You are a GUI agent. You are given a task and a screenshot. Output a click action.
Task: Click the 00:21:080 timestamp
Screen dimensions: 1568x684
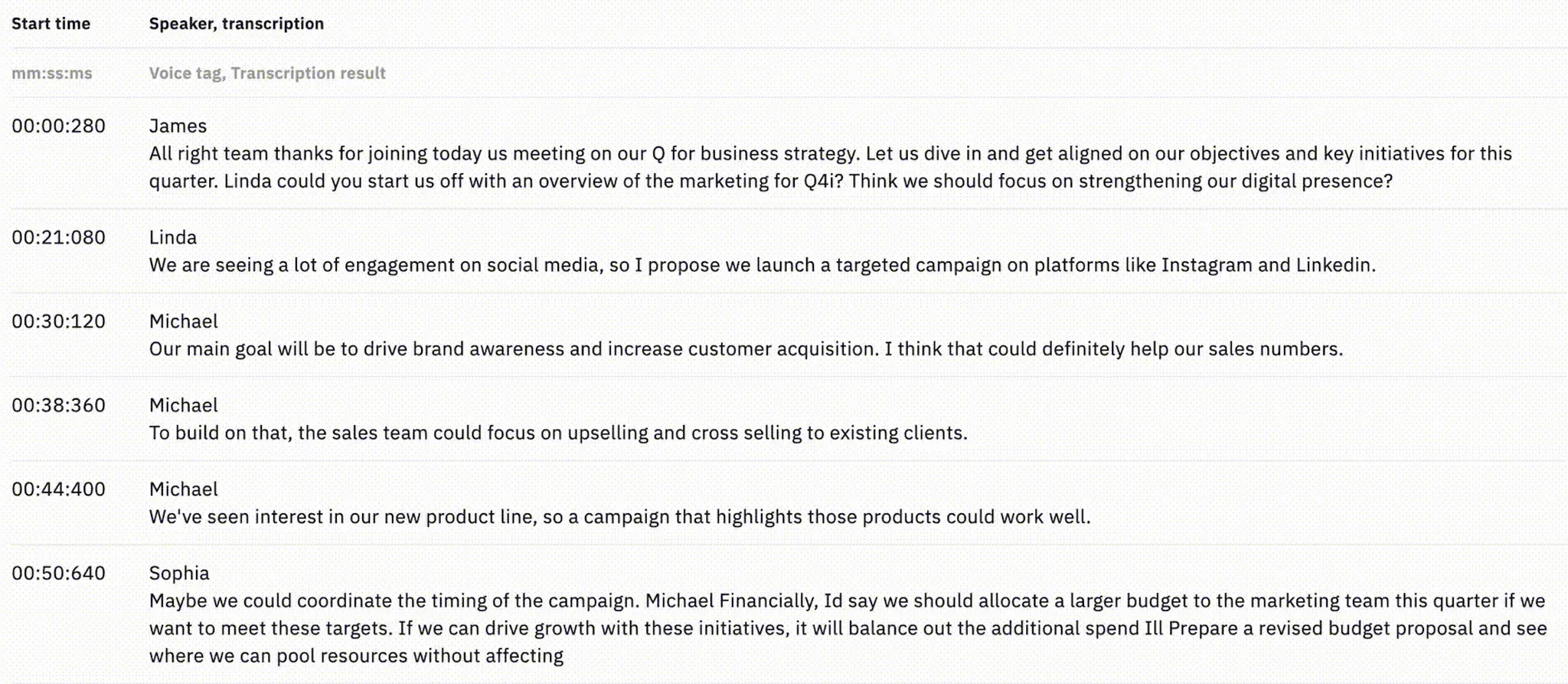tap(58, 237)
